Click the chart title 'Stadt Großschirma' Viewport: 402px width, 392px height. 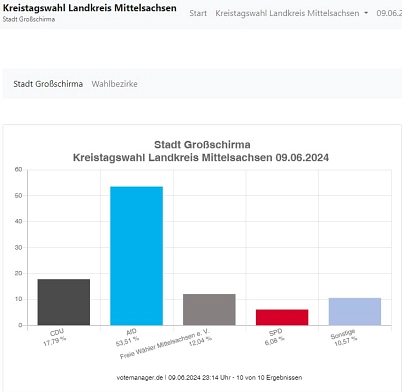coord(202,145)
